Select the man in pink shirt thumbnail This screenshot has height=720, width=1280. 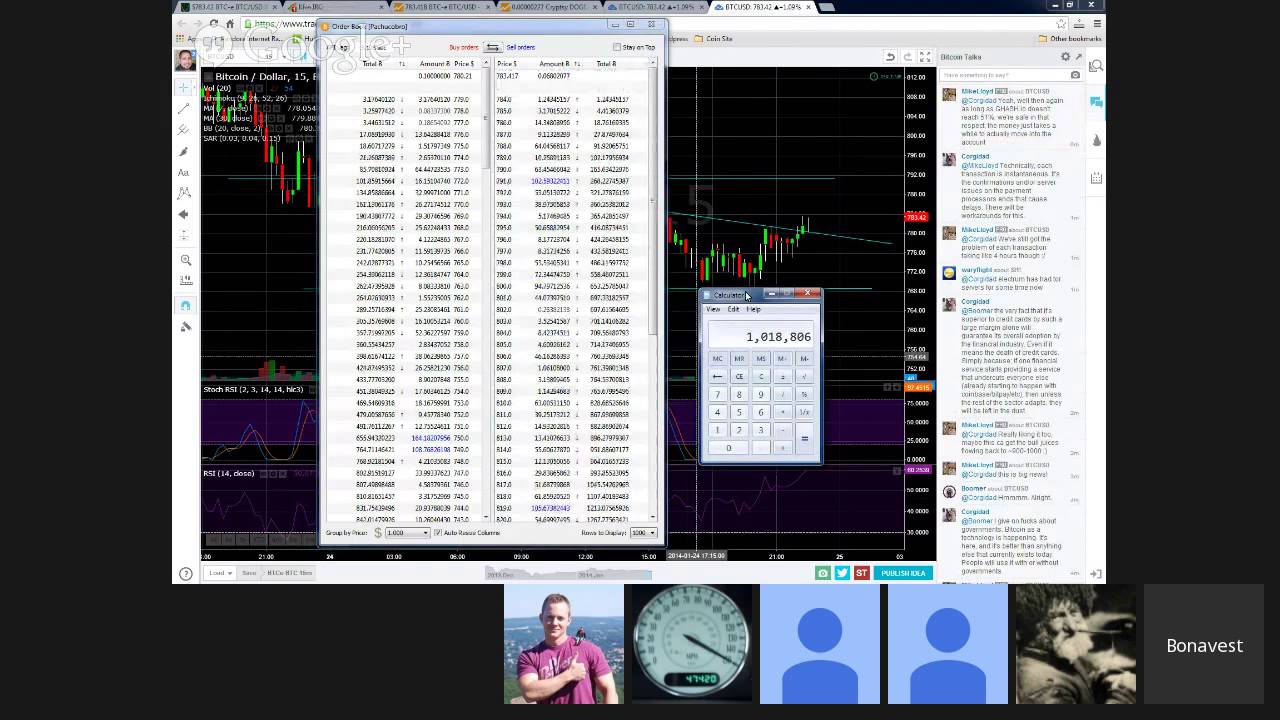(564, 645)
